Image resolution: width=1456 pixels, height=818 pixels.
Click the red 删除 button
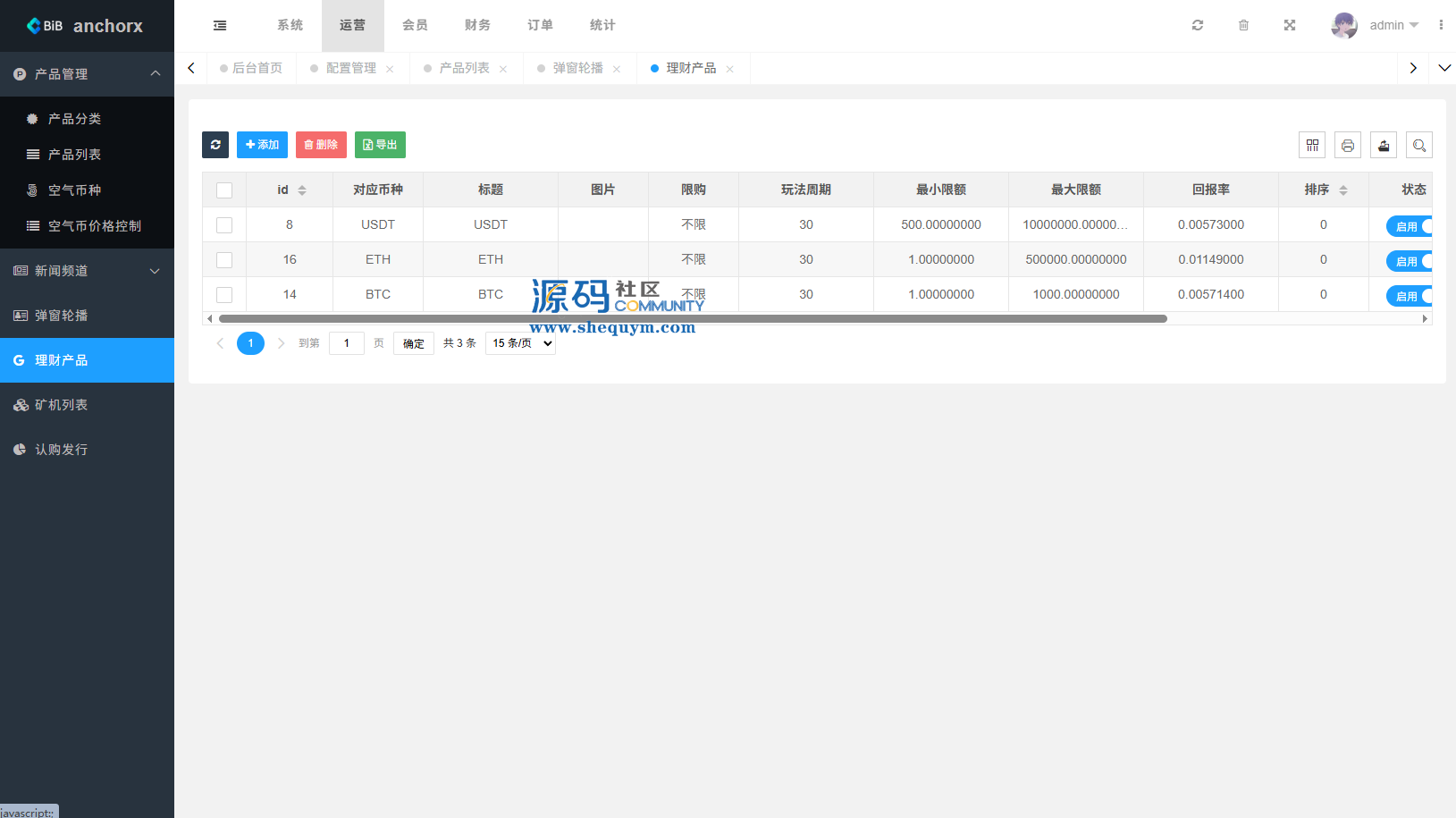coord(321,145)
